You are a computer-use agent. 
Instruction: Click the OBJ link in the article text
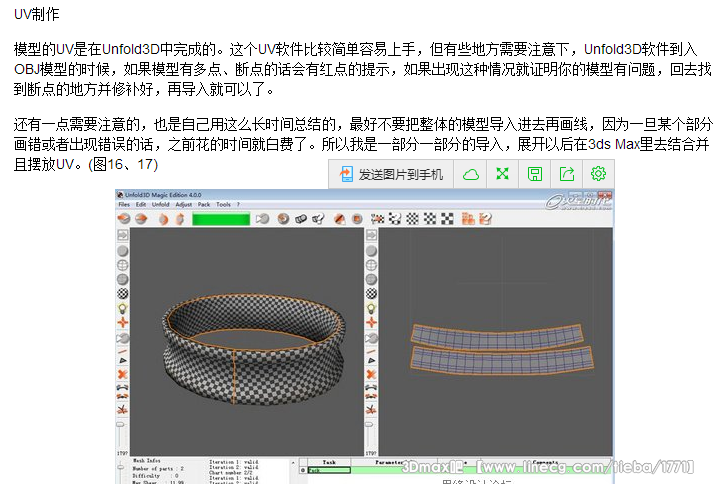26,69
